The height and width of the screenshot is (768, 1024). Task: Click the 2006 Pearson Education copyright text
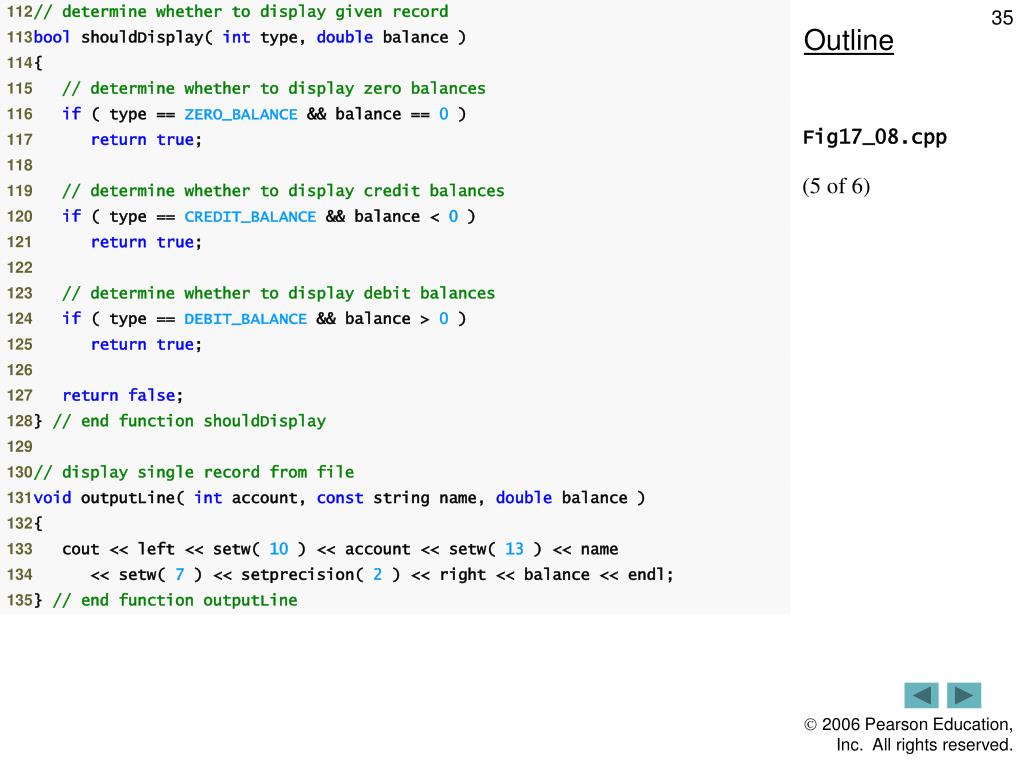(x=908, y=735)
